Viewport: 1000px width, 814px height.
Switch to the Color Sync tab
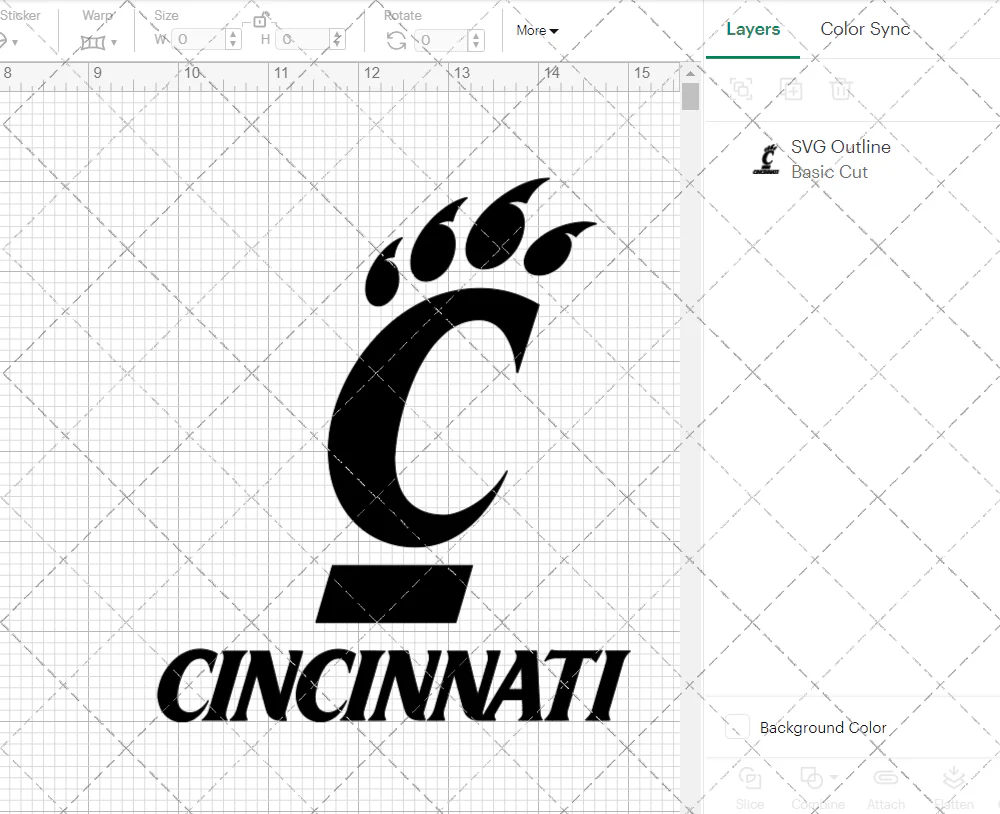864,29
